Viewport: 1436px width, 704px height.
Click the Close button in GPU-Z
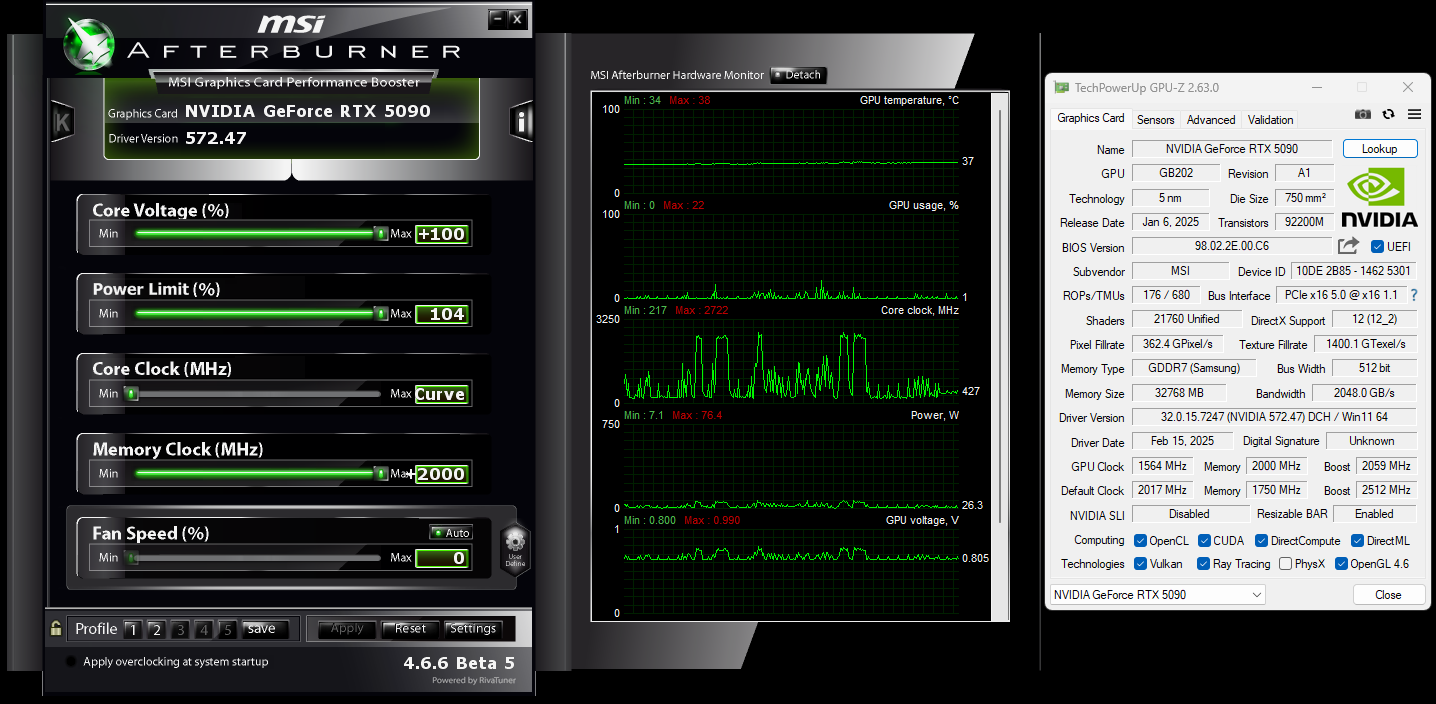pos(1388,594)
